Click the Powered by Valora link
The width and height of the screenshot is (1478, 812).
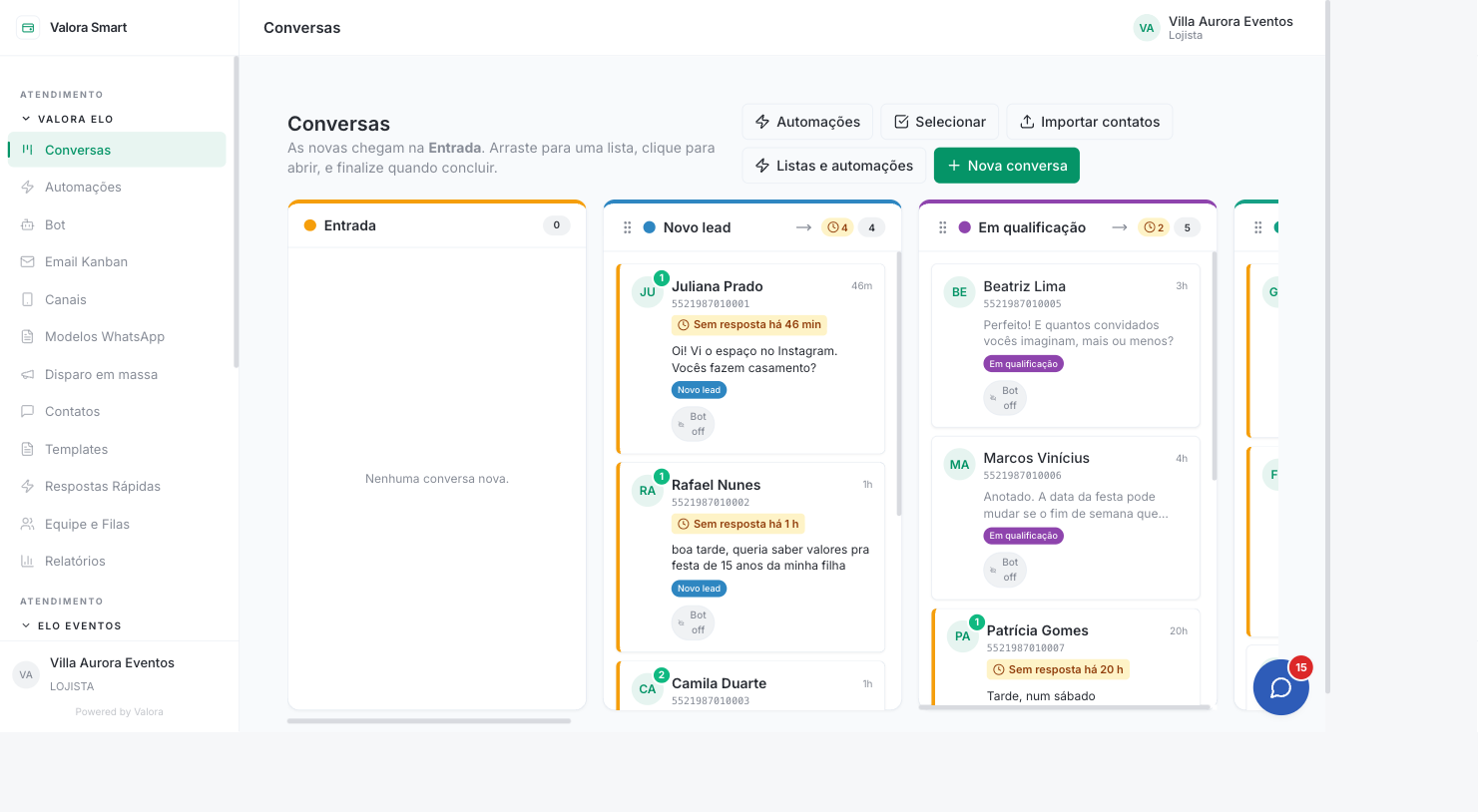(x=119, y=712)
